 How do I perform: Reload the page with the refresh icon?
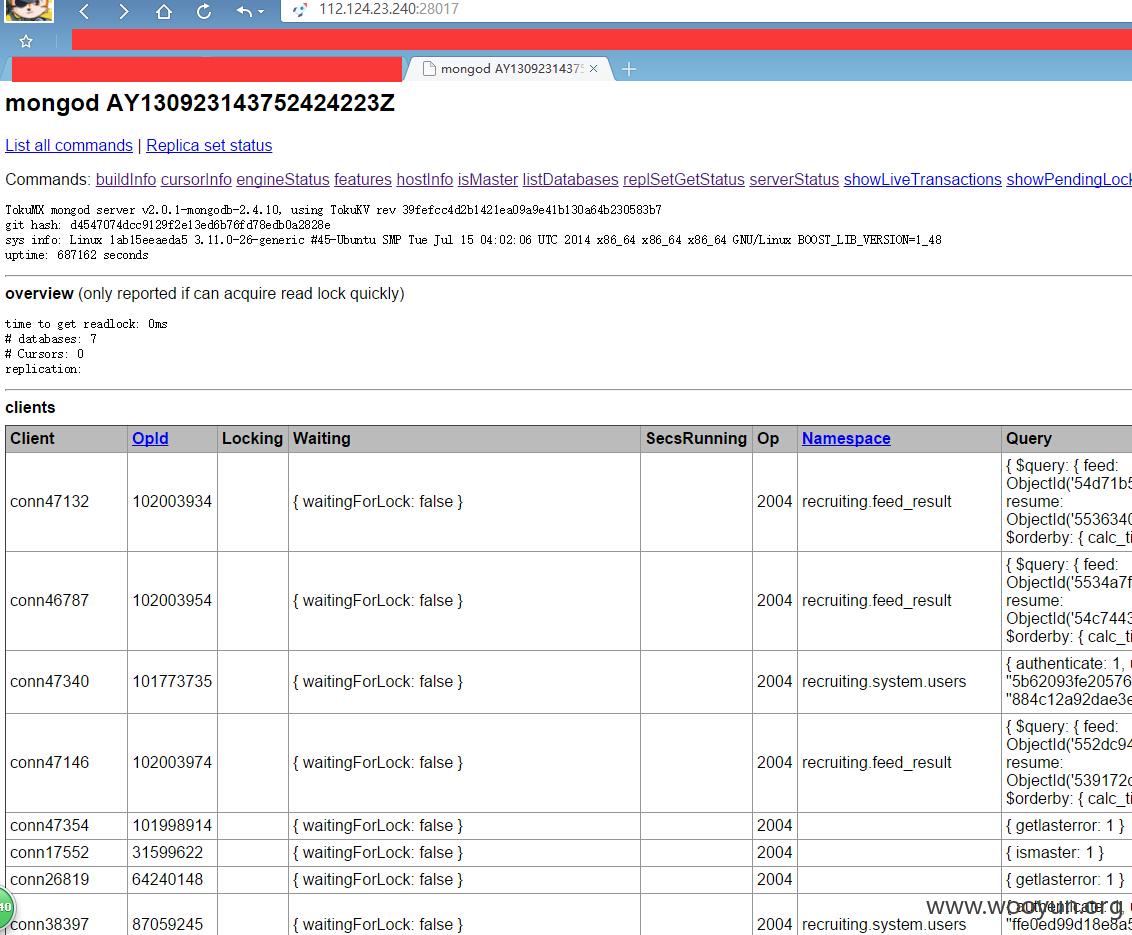coord(204,11)
